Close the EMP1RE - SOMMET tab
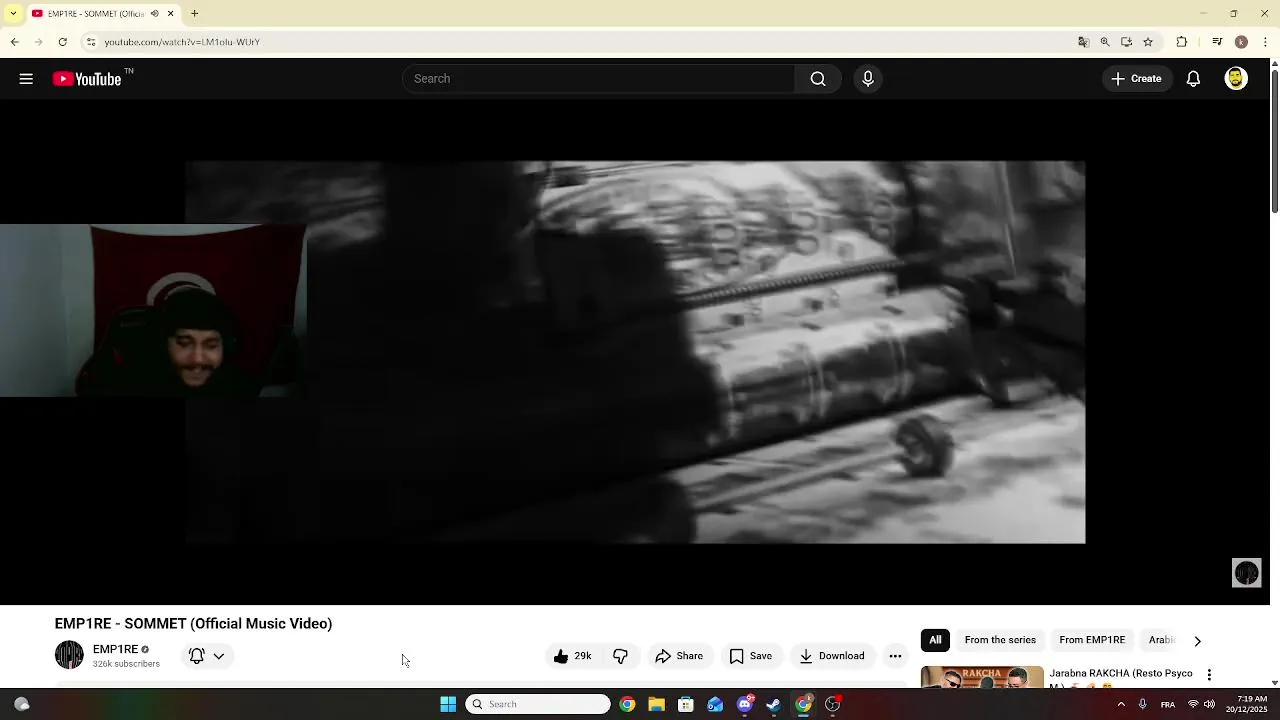 (170, 14)
